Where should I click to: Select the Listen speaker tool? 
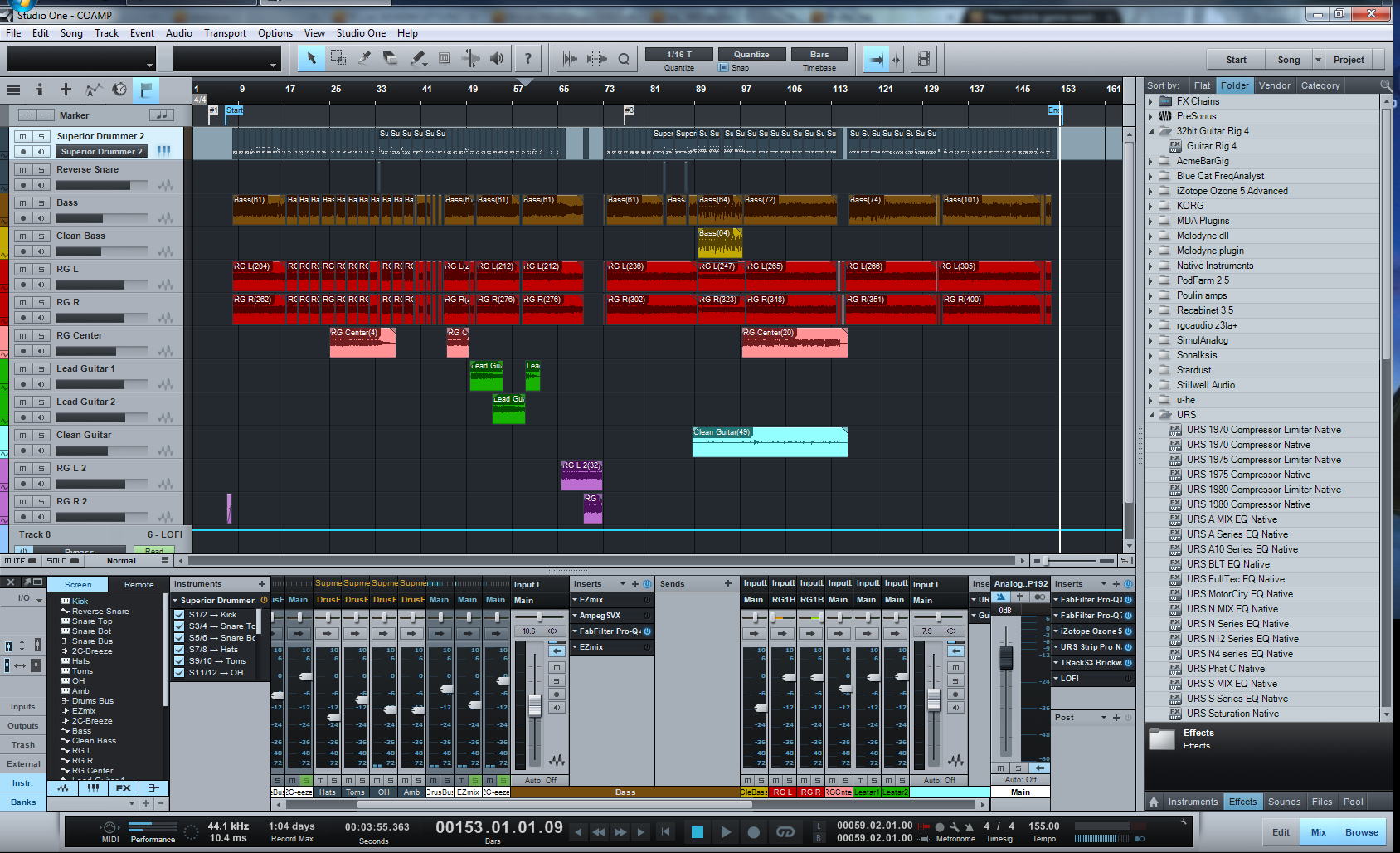tap(497, 58)
